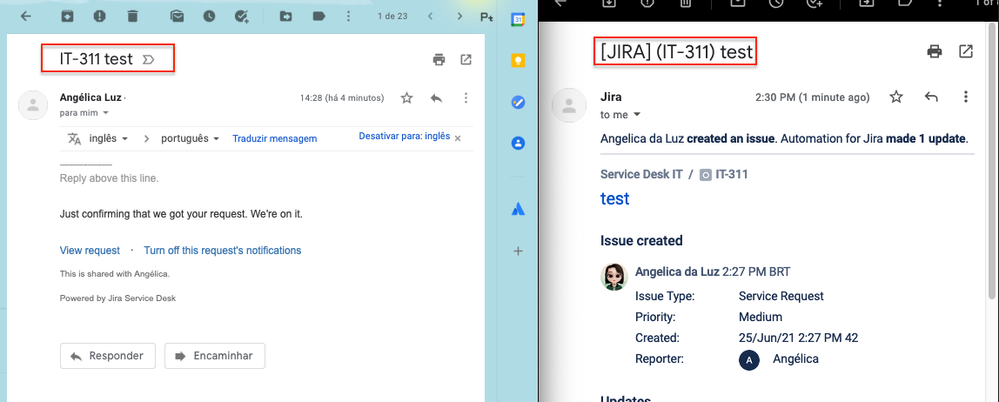Mark as unread in left Gmail window
The height and width of the screenshot is (402, 999).
coord(177,17)
